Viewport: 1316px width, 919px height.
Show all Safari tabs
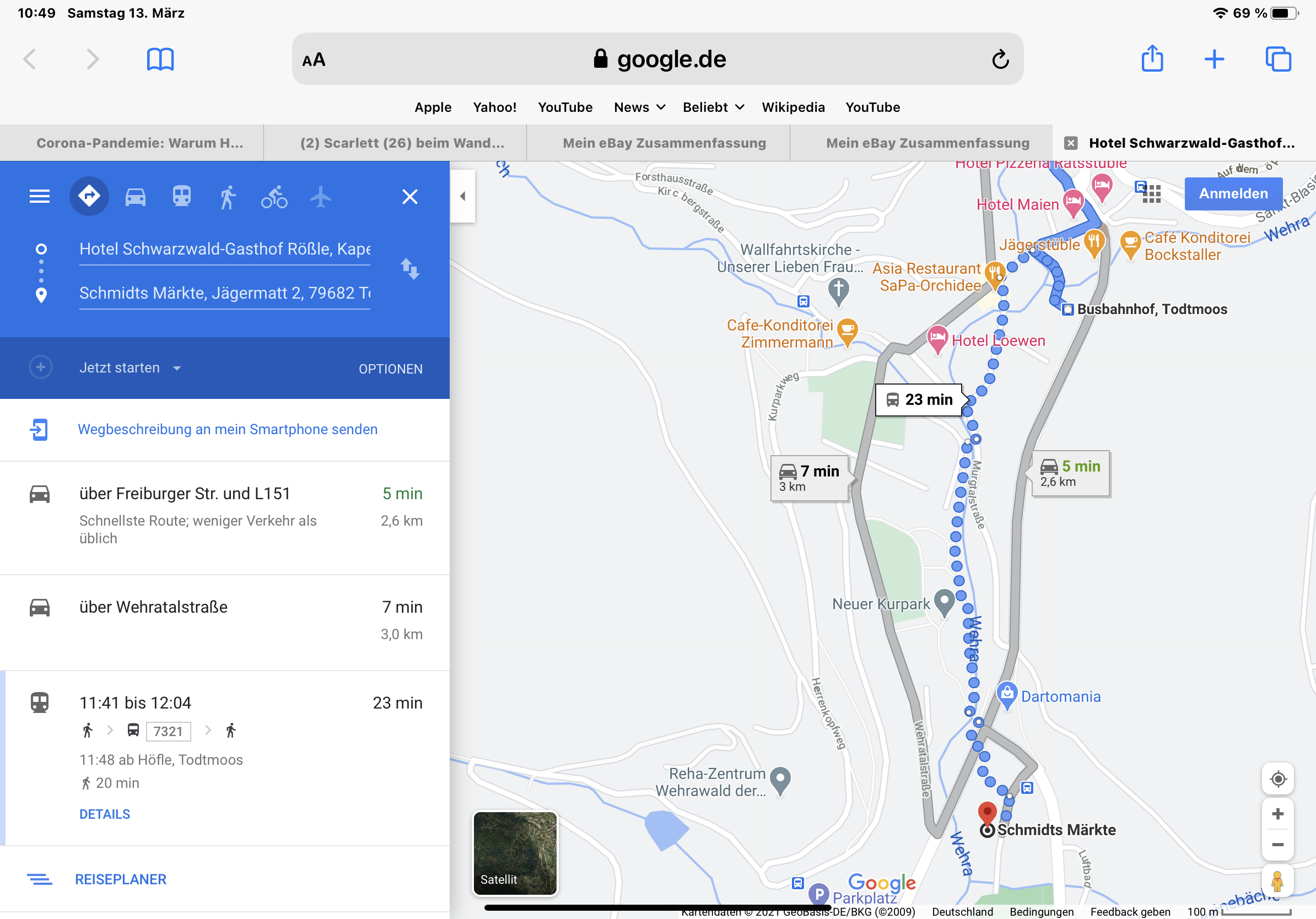pyautogui.click(x=1278, y=59)
